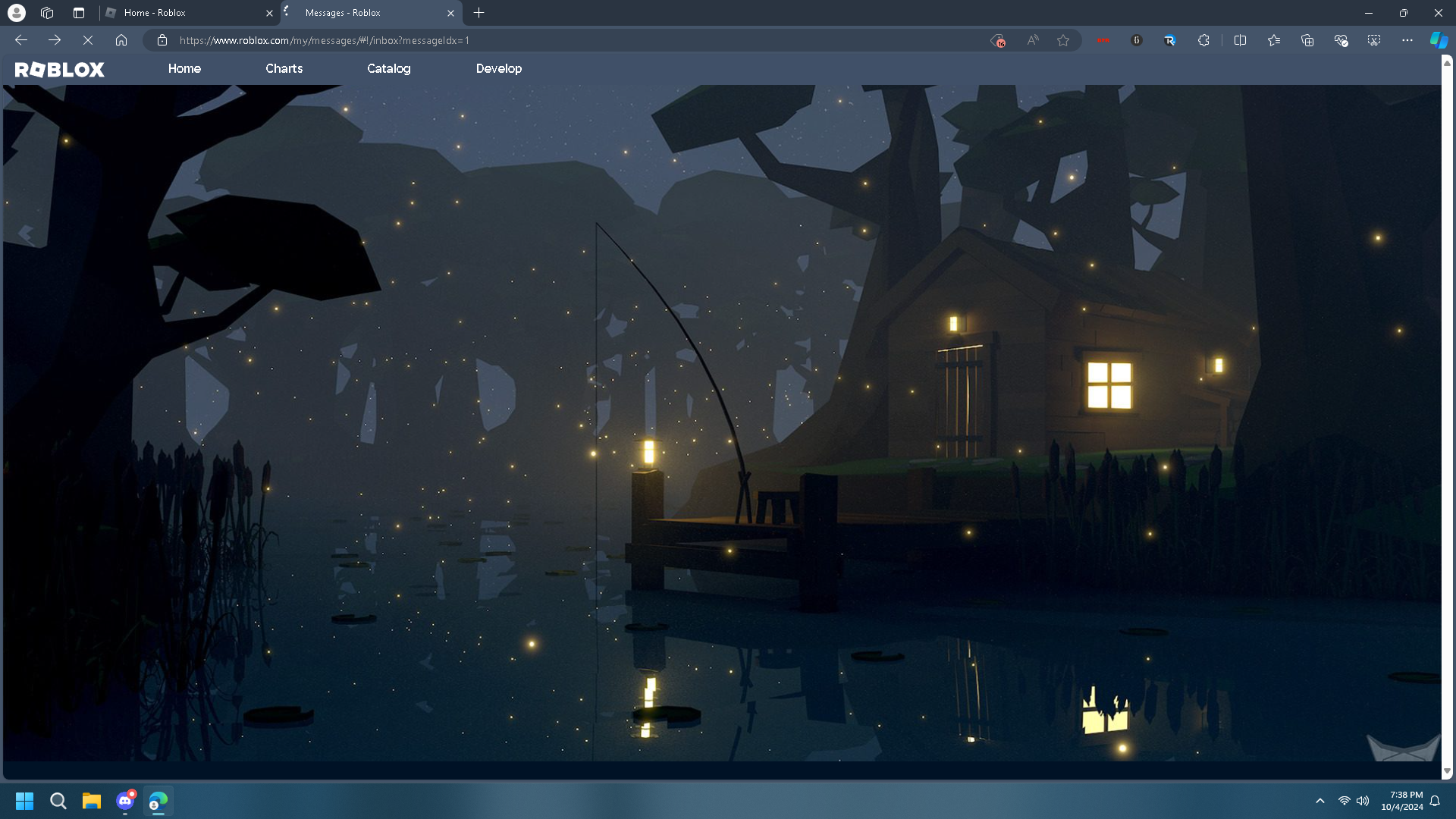
Task: Open Wi-Fi network settings in tray
Action: pos(1345,801)
